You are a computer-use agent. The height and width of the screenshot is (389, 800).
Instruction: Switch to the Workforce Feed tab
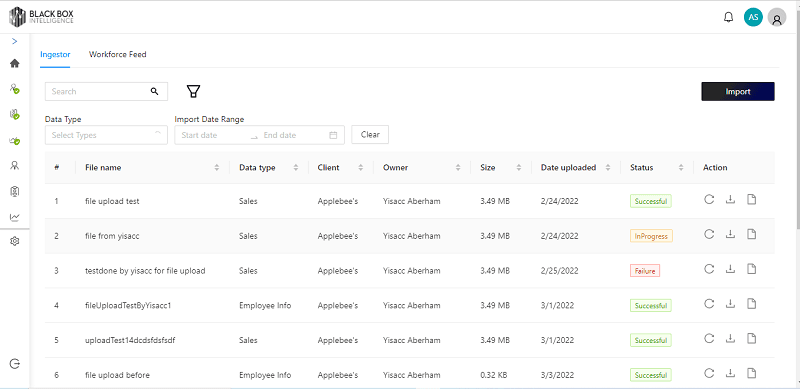[117, 54]
